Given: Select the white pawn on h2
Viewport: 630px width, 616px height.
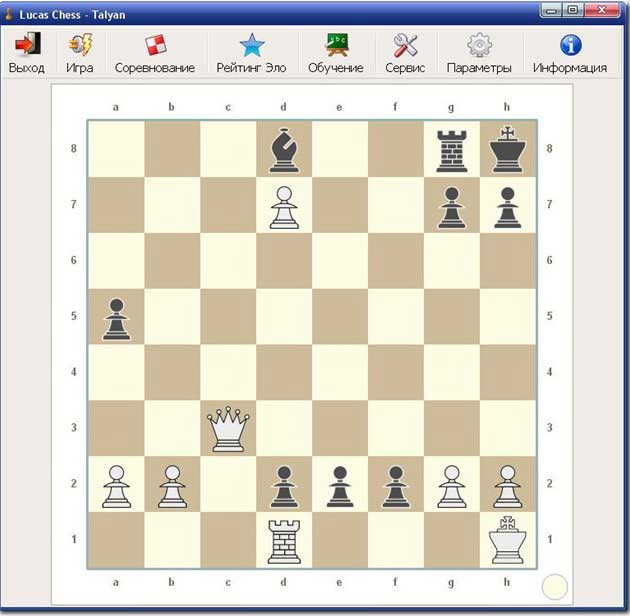Looking at the screenshot, I should (x=507, y=486).
